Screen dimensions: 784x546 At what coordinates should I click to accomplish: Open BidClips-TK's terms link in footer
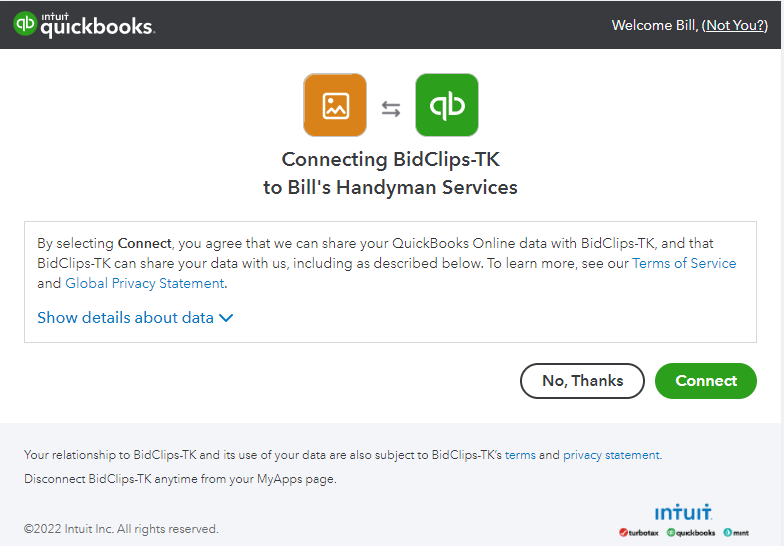coord(520,455)
